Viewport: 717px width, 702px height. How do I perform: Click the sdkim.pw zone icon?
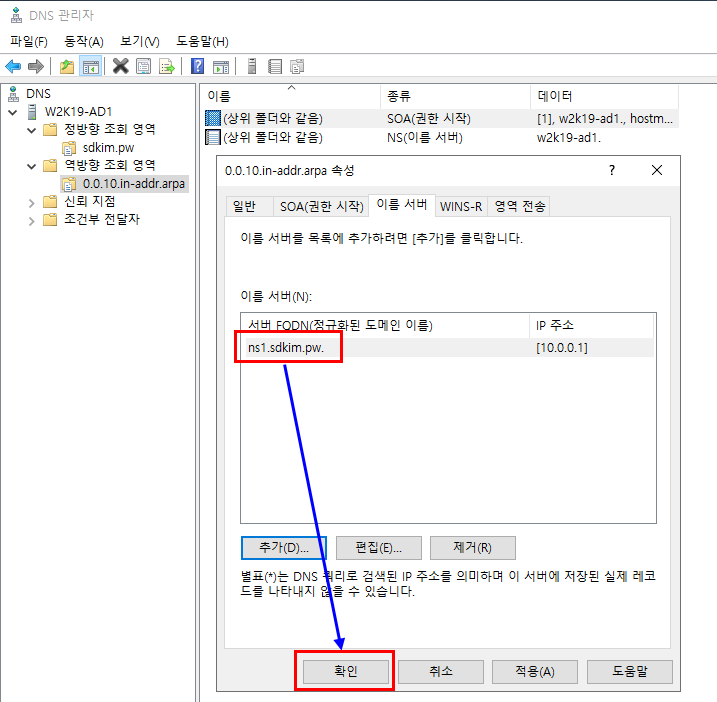click(x=69, y=148)
